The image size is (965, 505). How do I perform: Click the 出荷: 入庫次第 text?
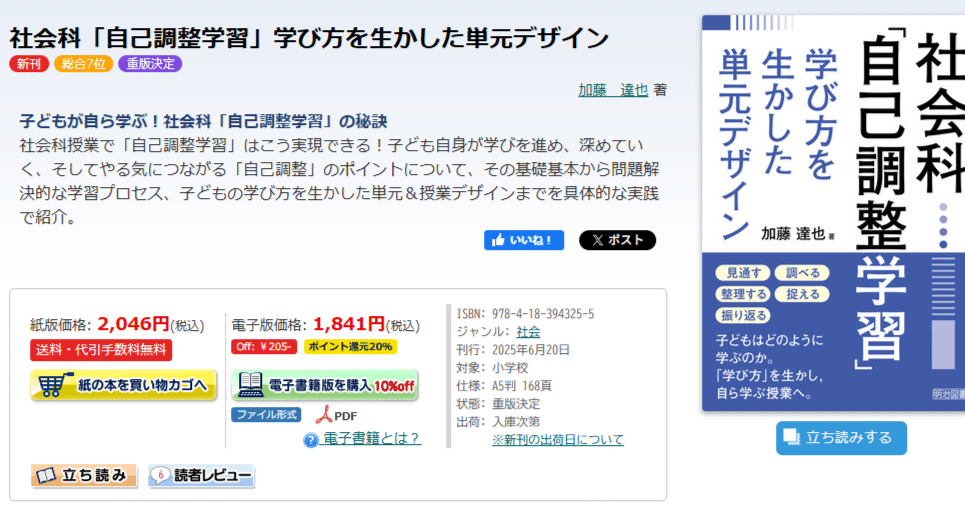click(498, 422)
